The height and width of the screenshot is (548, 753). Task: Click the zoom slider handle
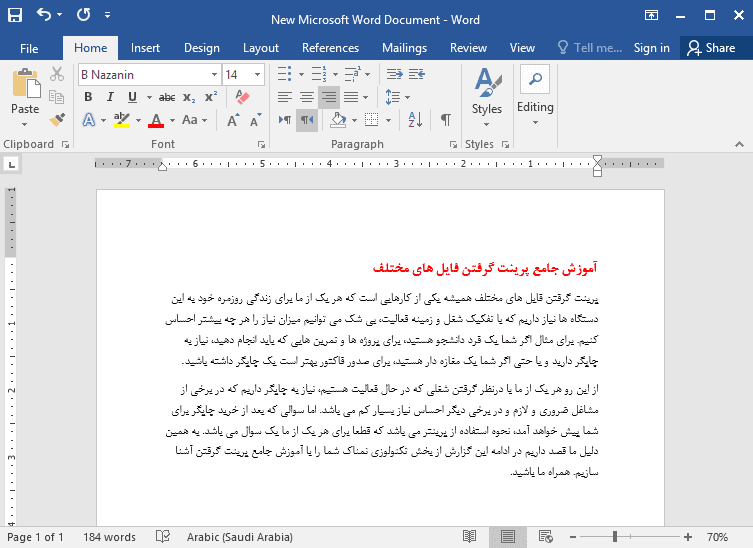[615, 537]
